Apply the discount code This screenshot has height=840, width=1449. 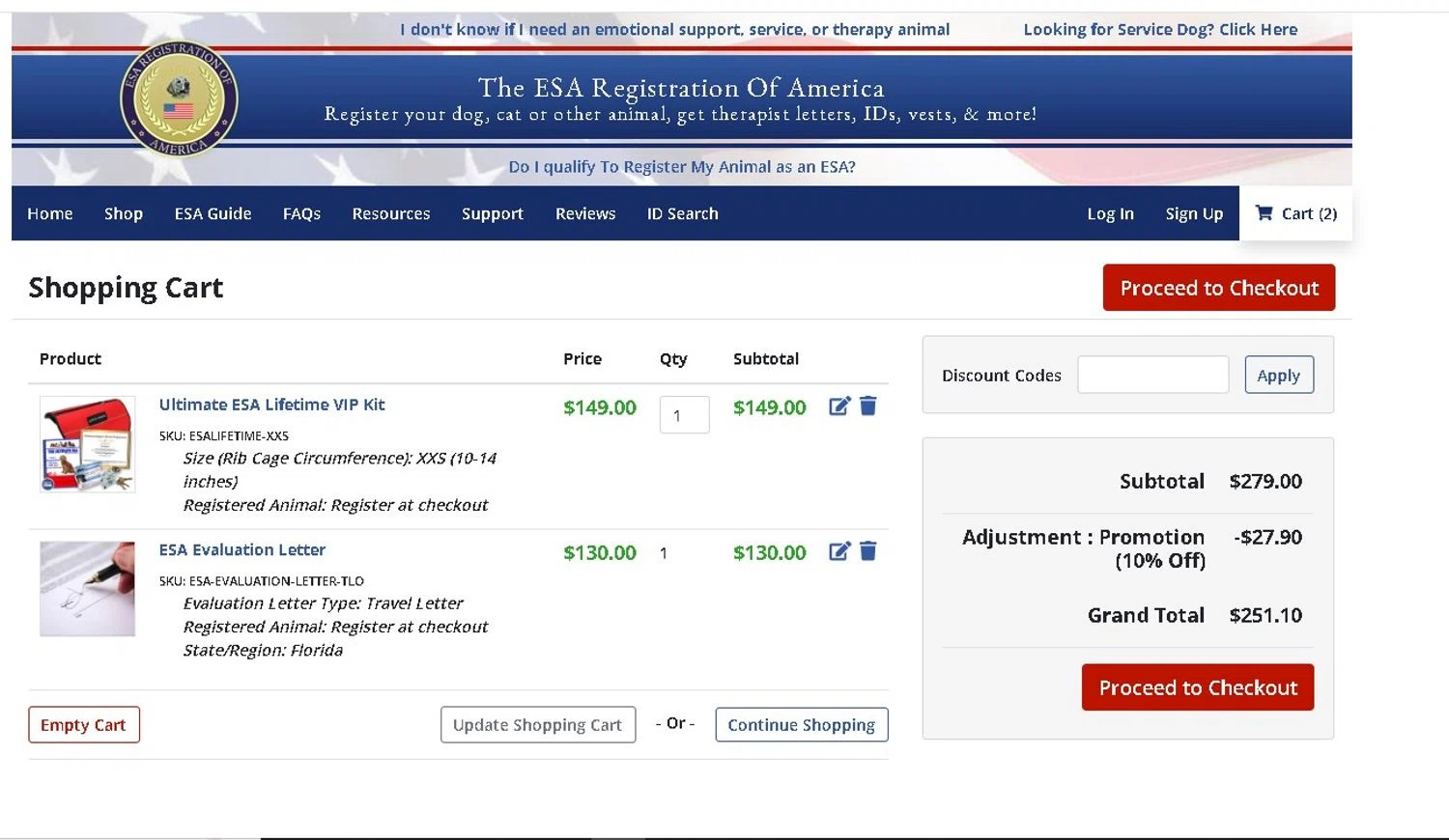click(x=1279, y=375)
